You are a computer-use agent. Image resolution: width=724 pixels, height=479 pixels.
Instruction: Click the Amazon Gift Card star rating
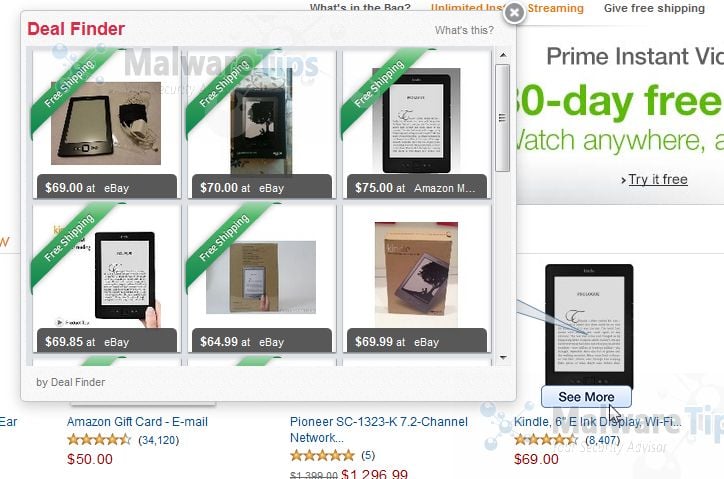(99, 440)
